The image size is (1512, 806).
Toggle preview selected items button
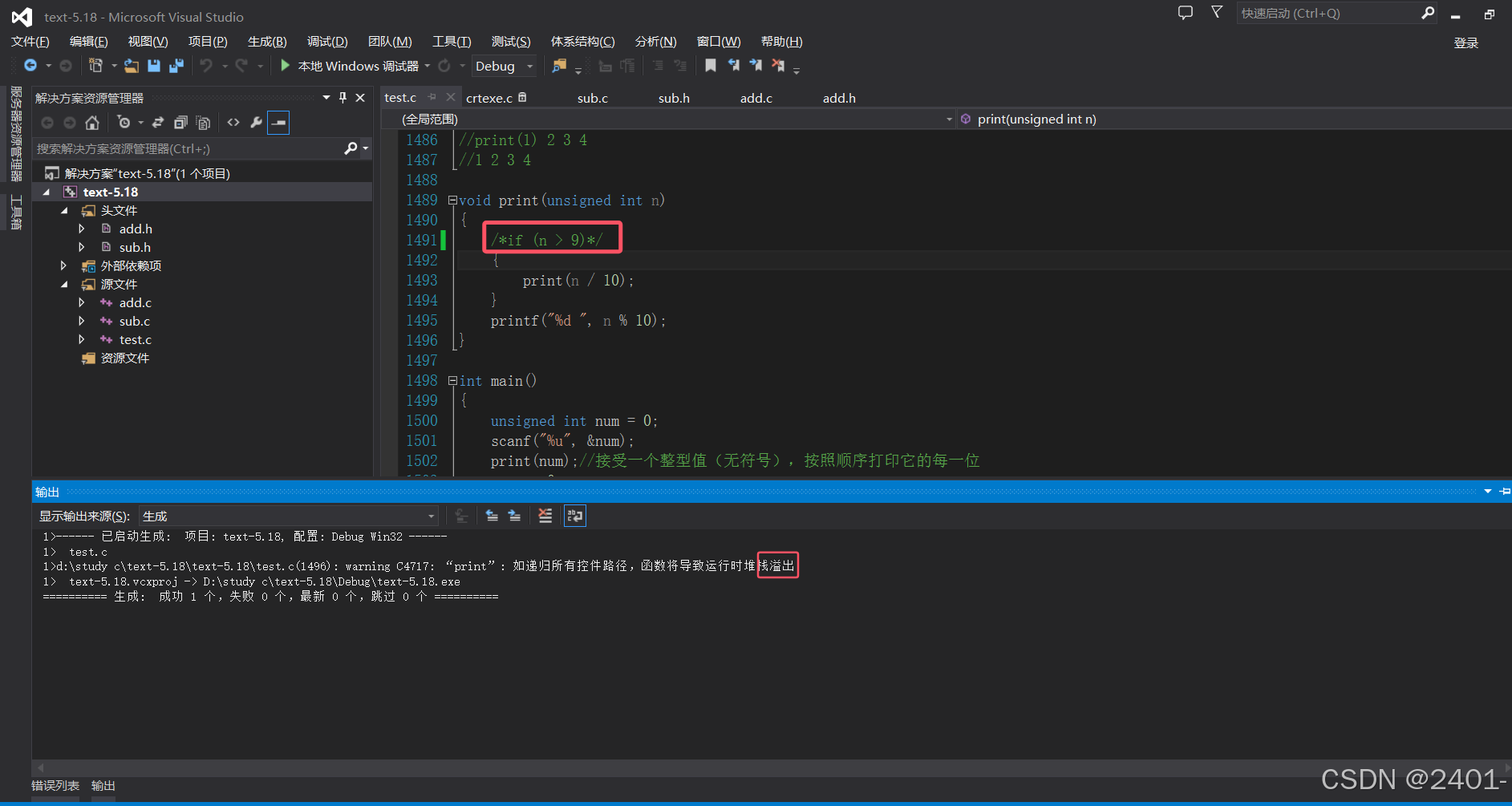(x=278, y=123)
